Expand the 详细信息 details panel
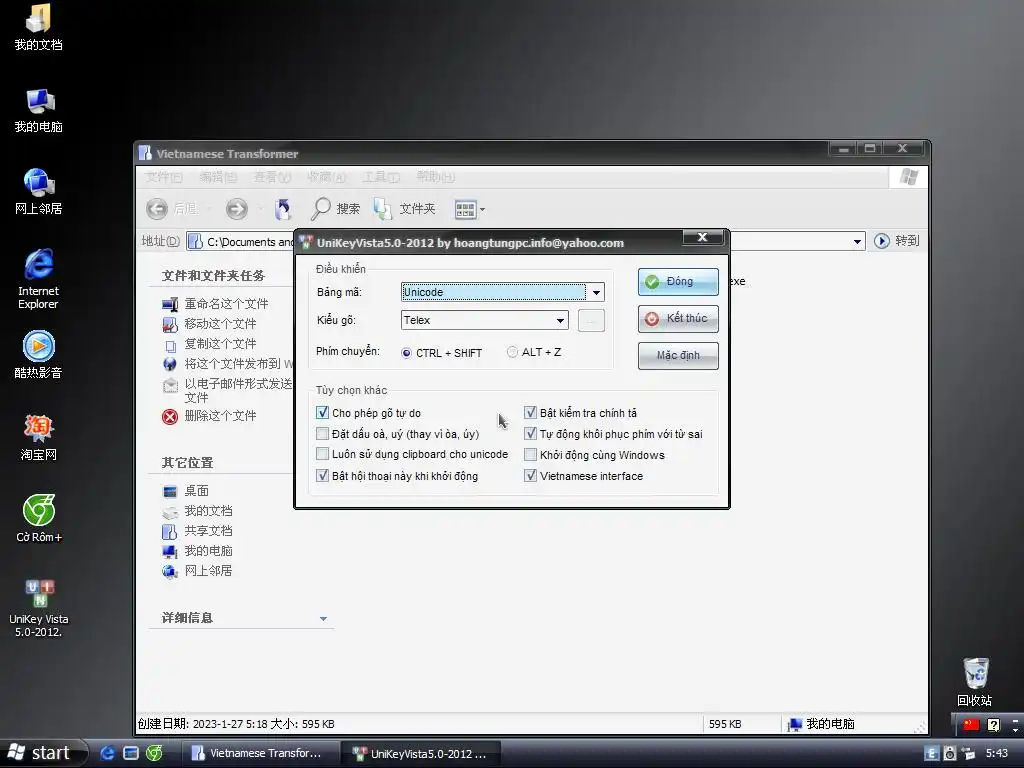 pyautogui.click(x=323, y=618)
